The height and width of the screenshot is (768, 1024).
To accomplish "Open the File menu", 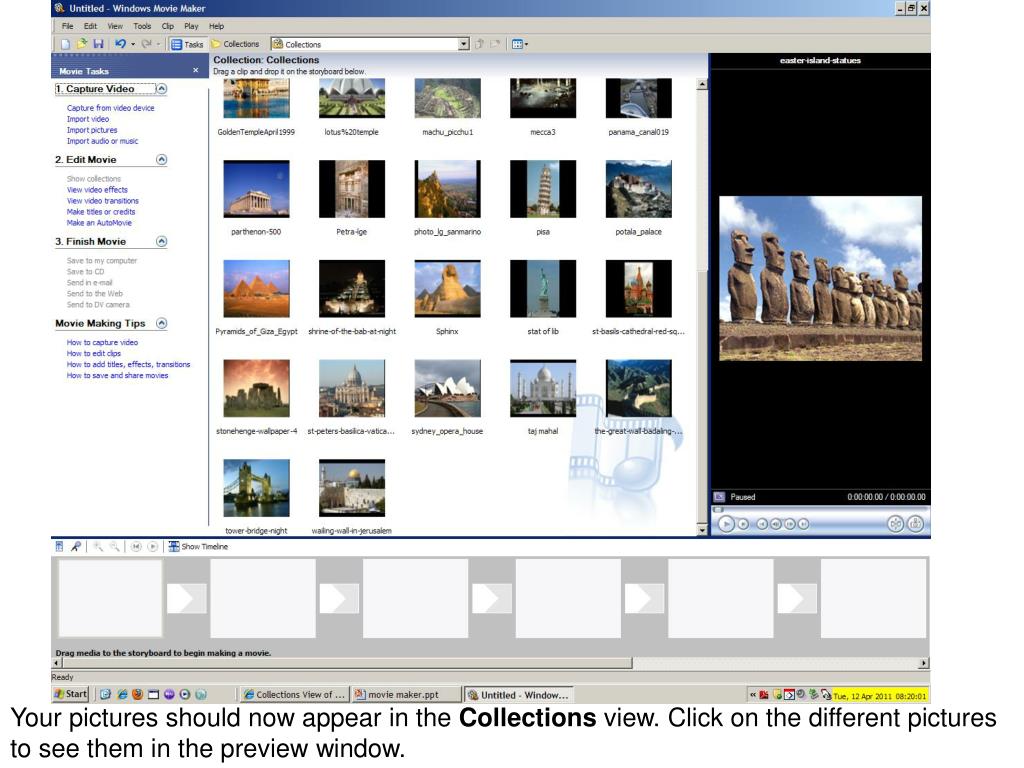I will click(67, 26).
